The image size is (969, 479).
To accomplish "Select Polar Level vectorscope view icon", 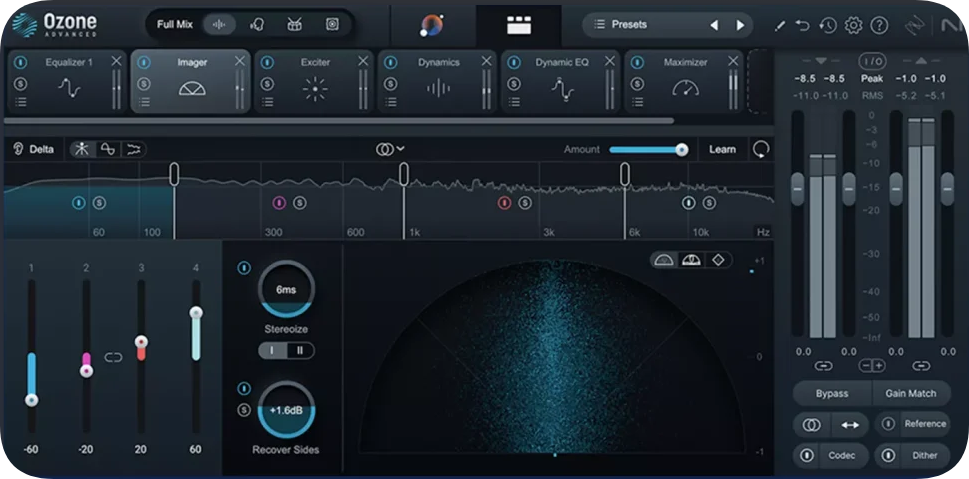I will click(x=691, y=260).
